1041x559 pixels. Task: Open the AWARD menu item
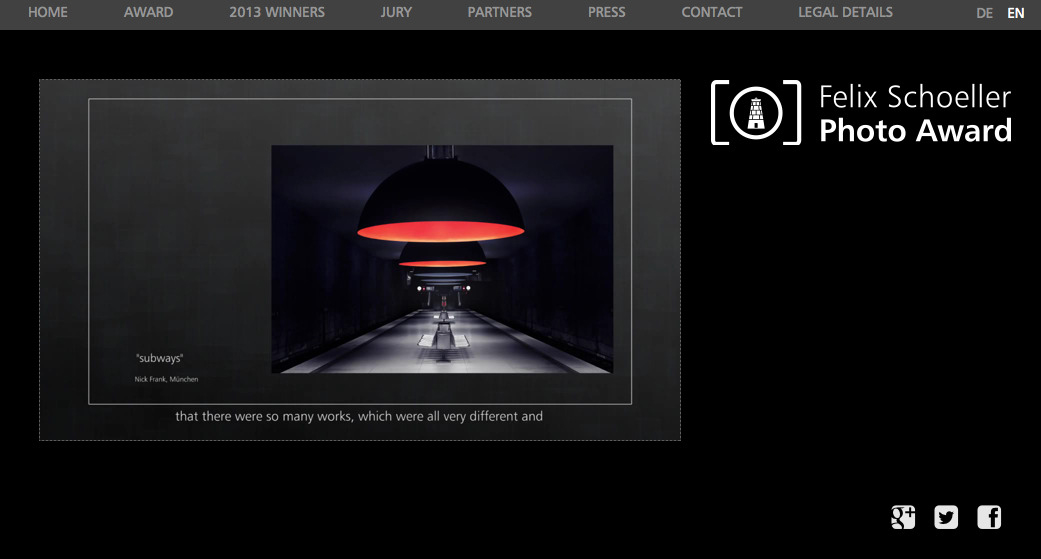coord(148,13)
